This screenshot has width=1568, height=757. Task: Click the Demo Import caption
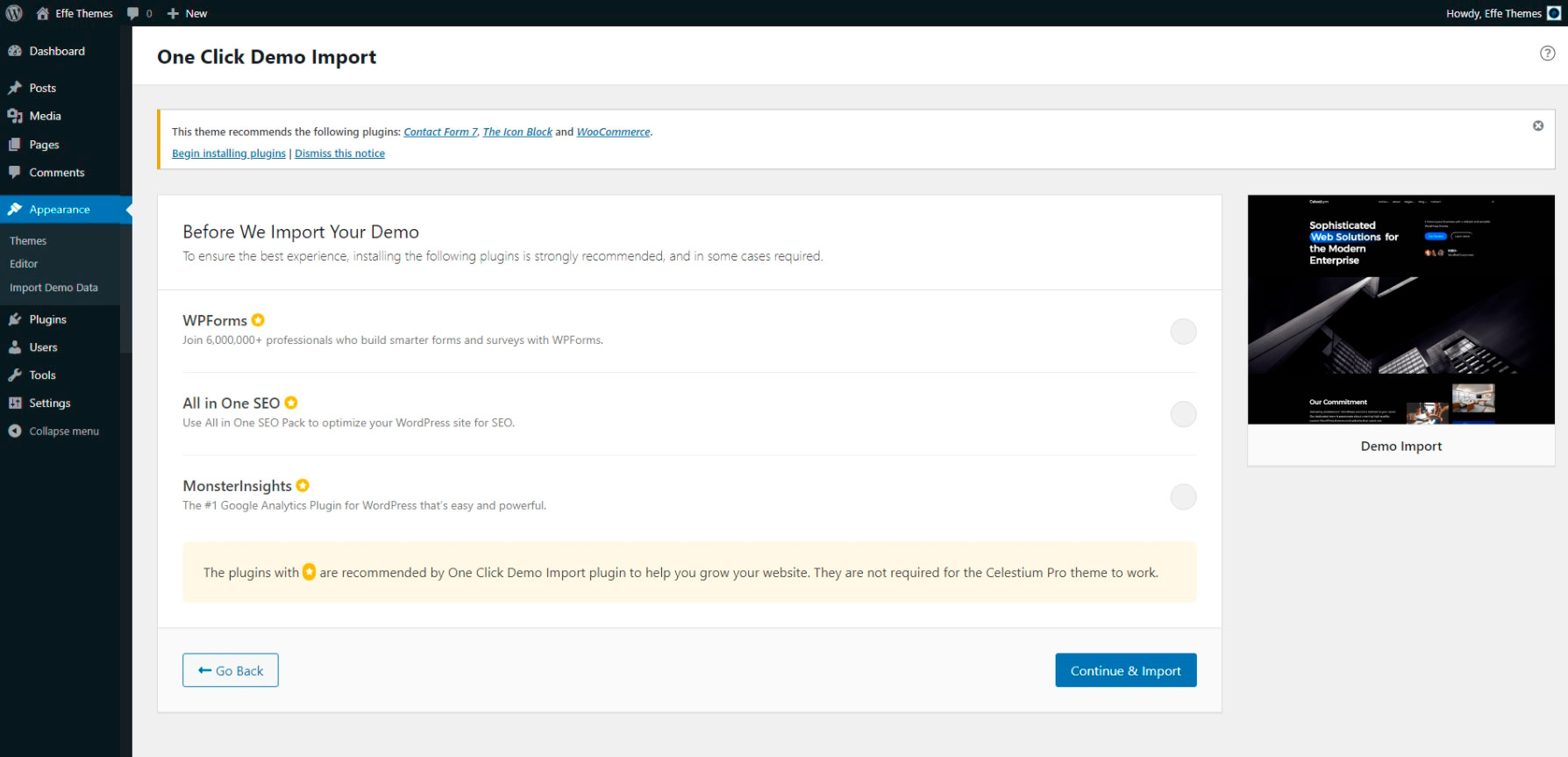1401,446
